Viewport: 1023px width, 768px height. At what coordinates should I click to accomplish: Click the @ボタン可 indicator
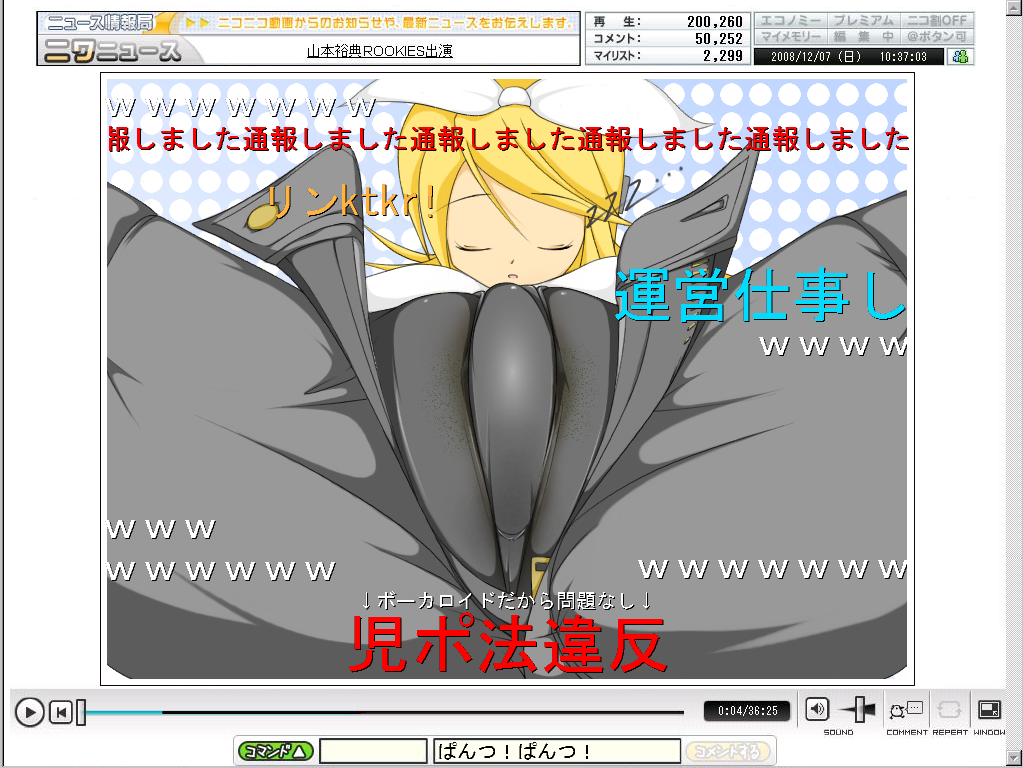[x=937, y=38]
